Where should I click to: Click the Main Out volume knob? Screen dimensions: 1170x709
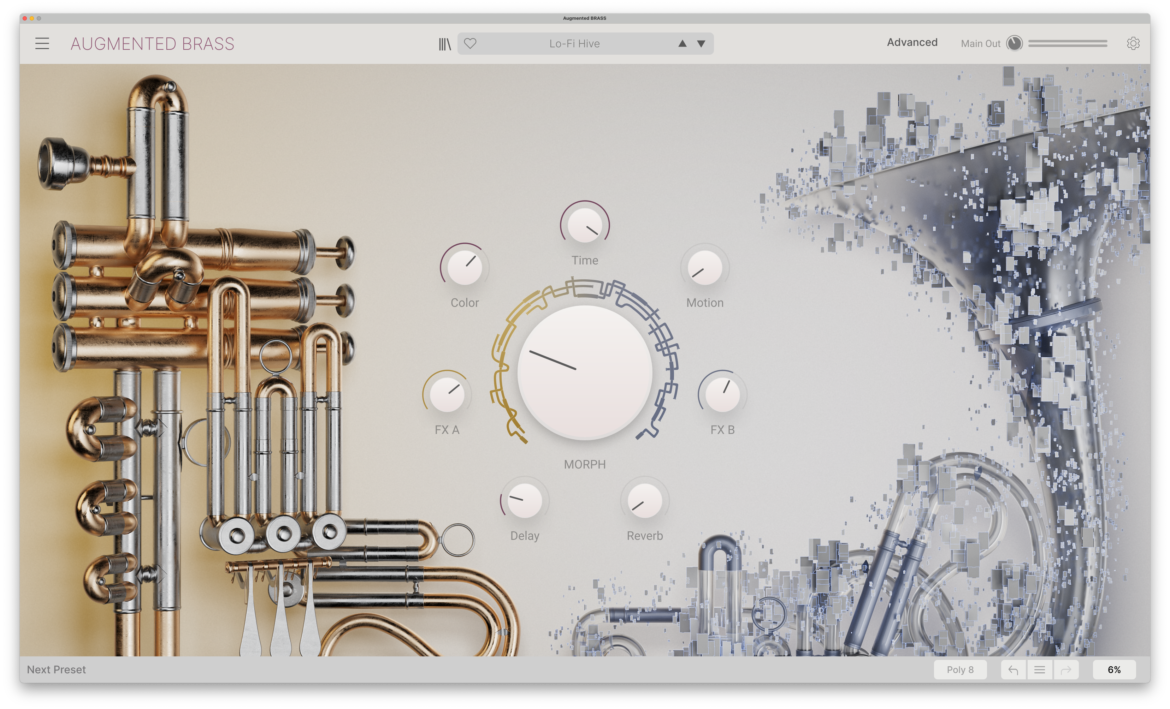(1014, 44)
